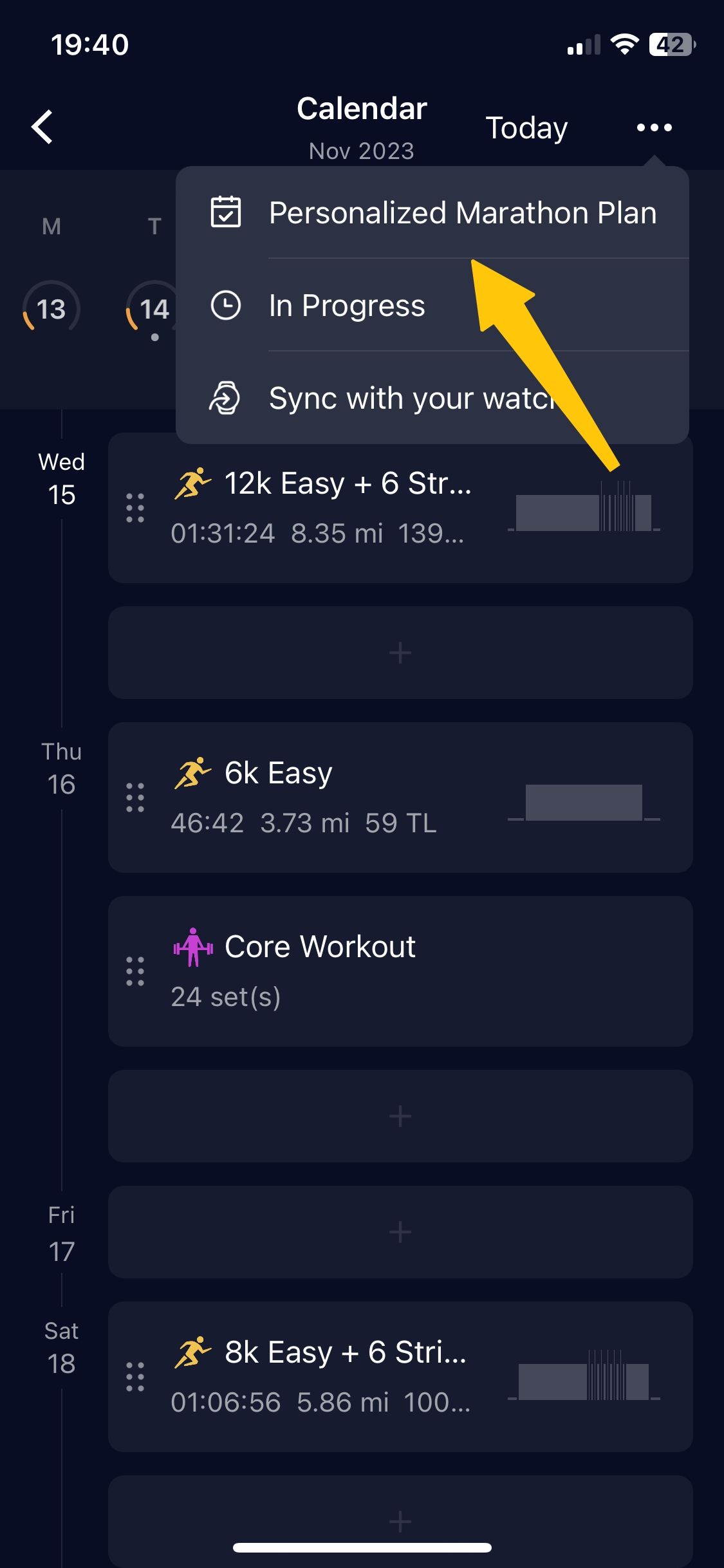Image resolution: width=724 pixels, height=1568 pixels.
Task: Open 12k Easy workout intensity chart
Action: coord(584,507)
